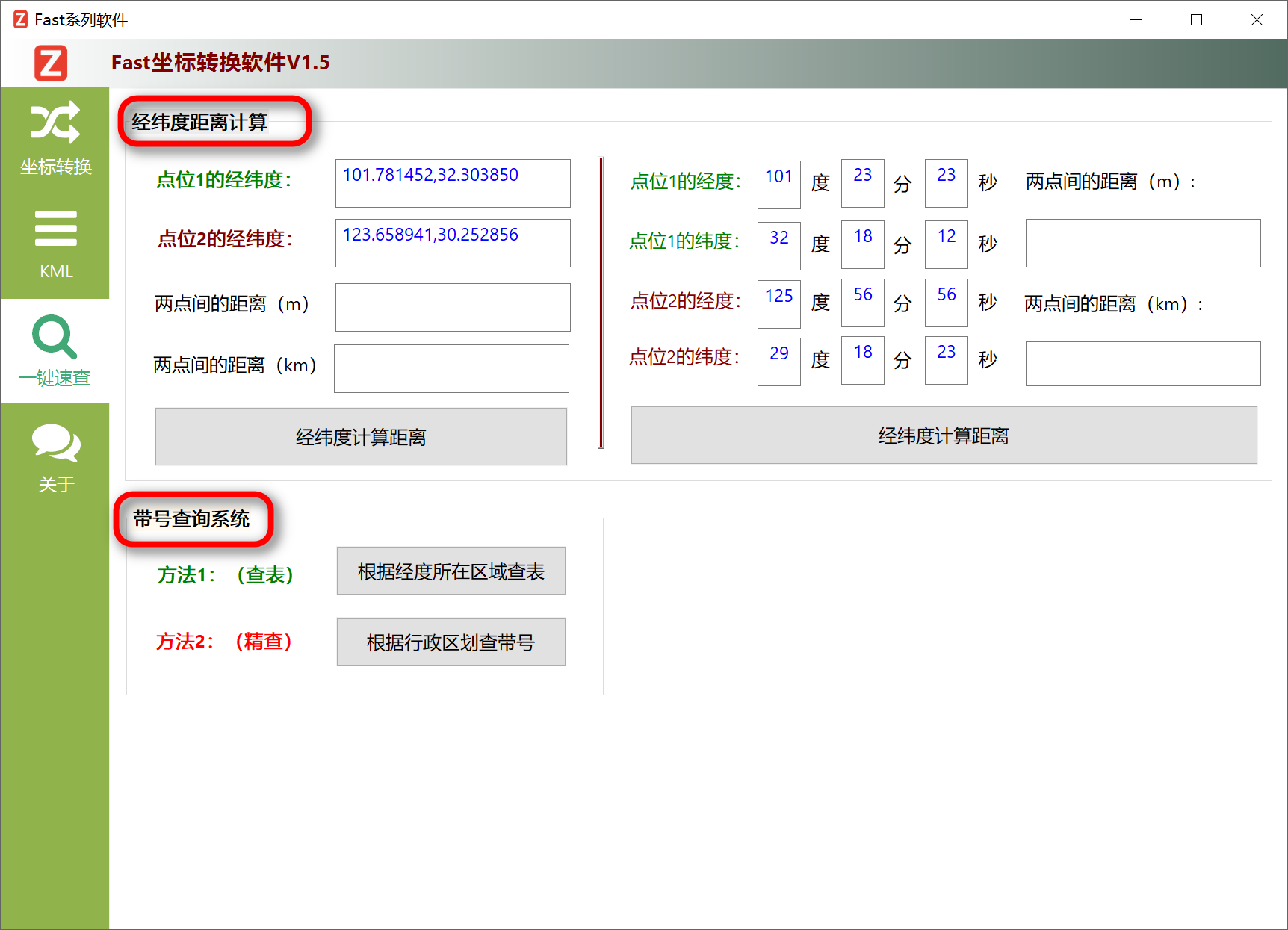This screenshot has height=930, width=1288.
Task: Click the 经纬度距离计算 section heading
Action: point(199,122)
